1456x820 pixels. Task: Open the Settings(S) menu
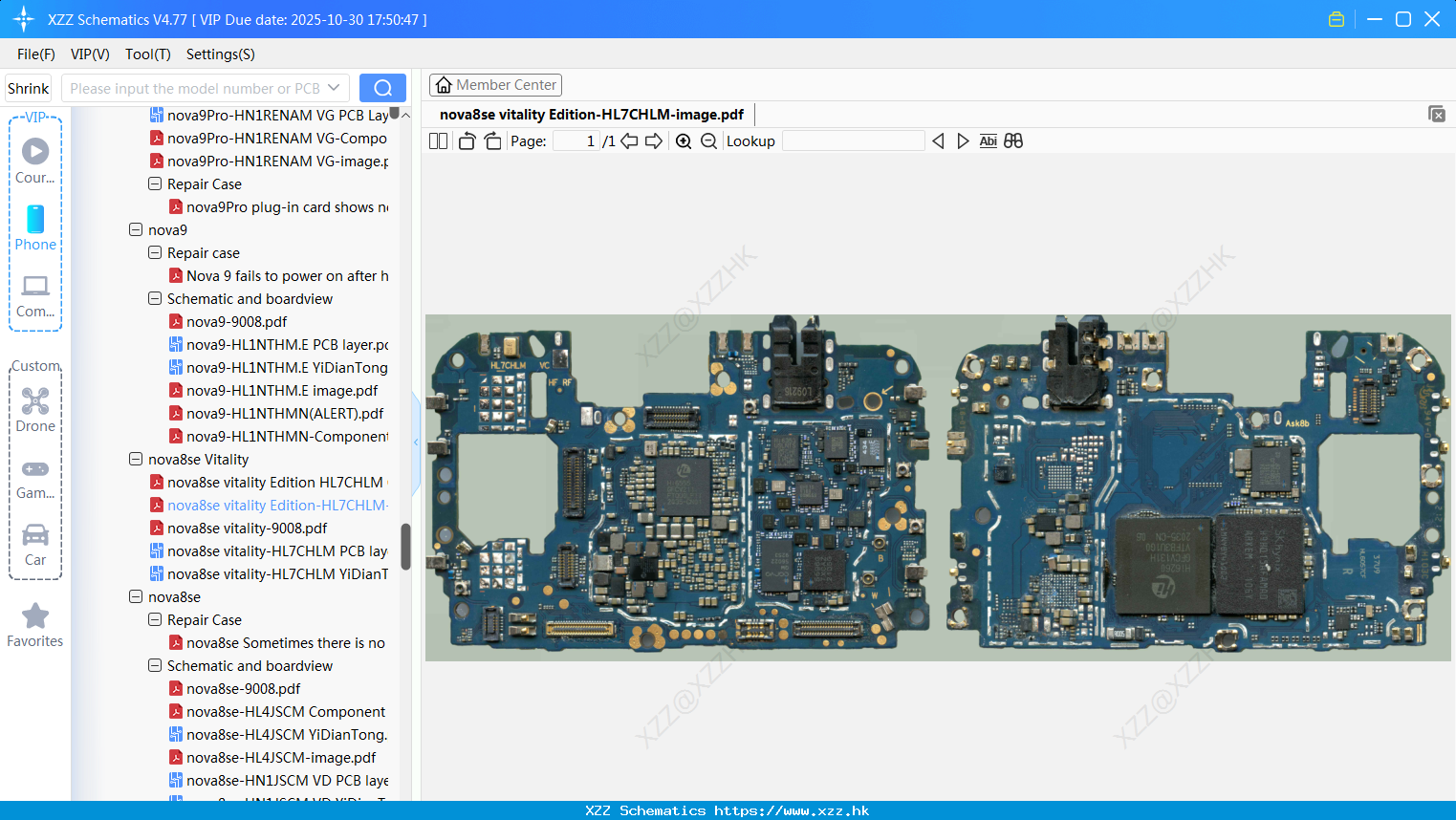(221, 54)
